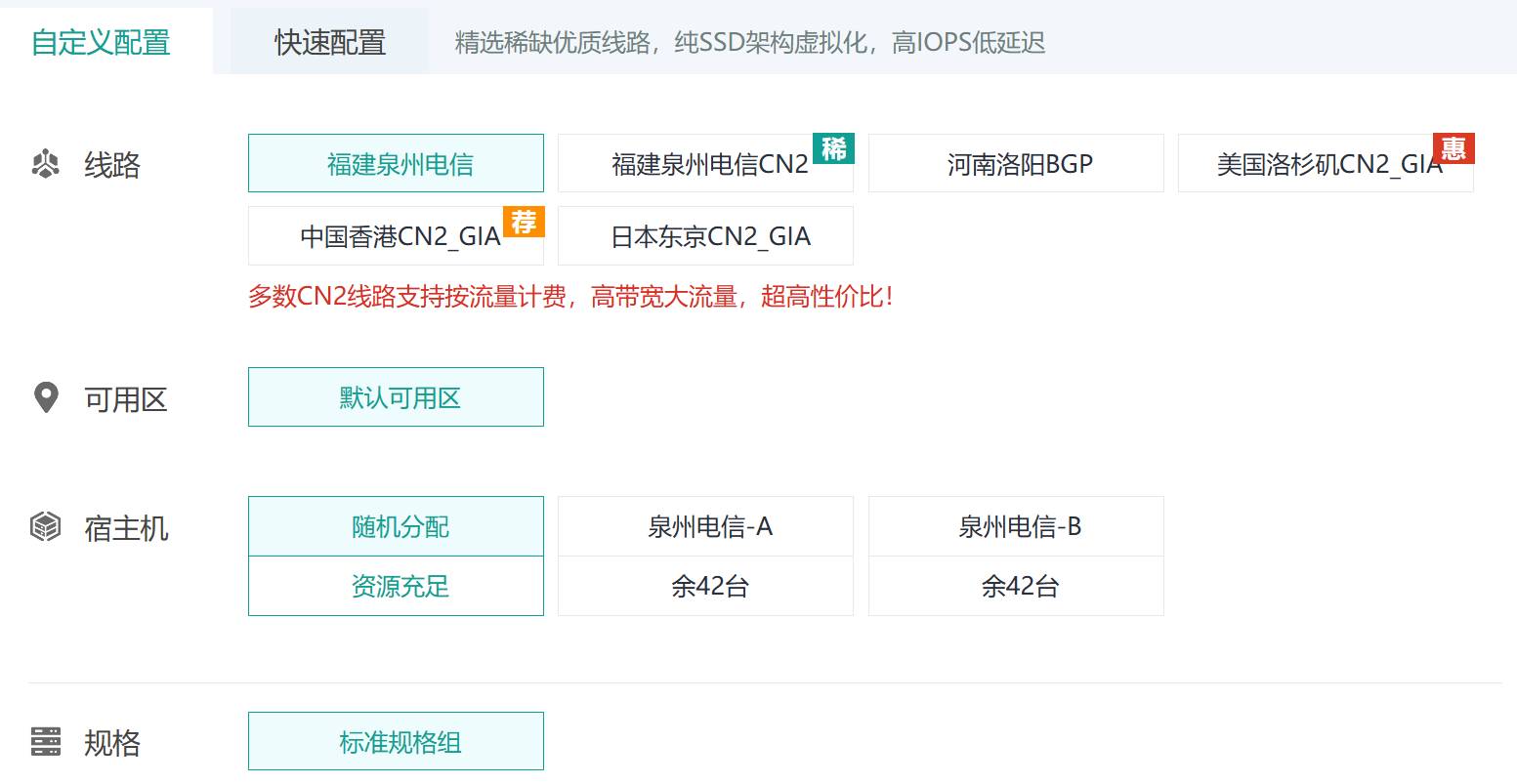
Task: Choose 随机分配 host allocation
Action: click(x=396, y=527)
